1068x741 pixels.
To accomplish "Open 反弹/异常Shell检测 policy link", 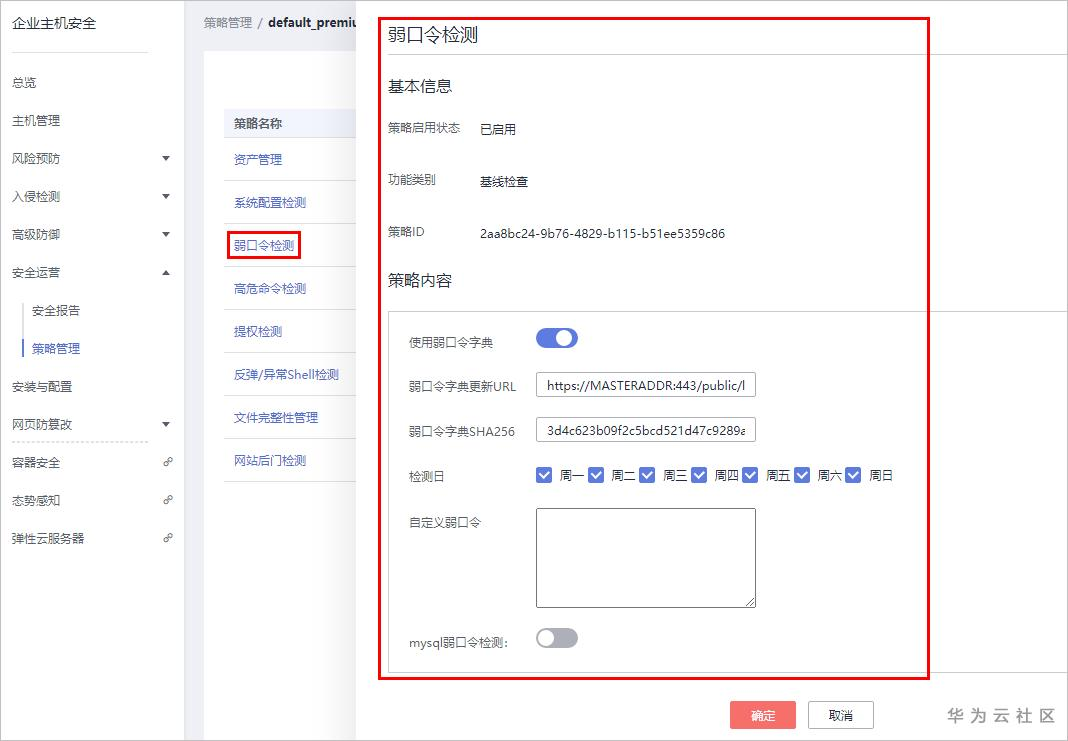I will 286,374.
